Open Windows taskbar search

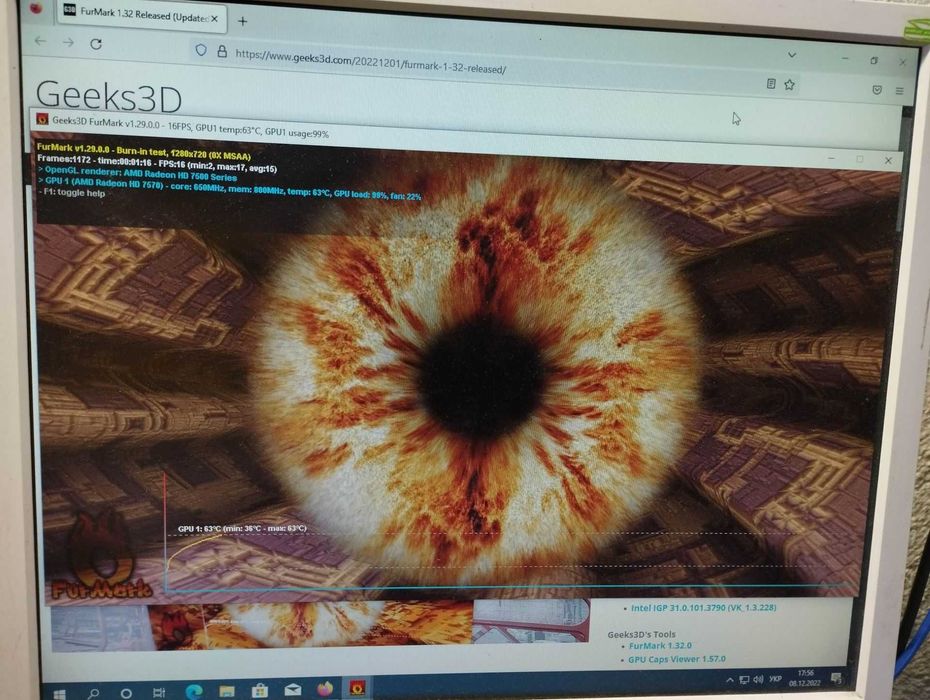93,693
